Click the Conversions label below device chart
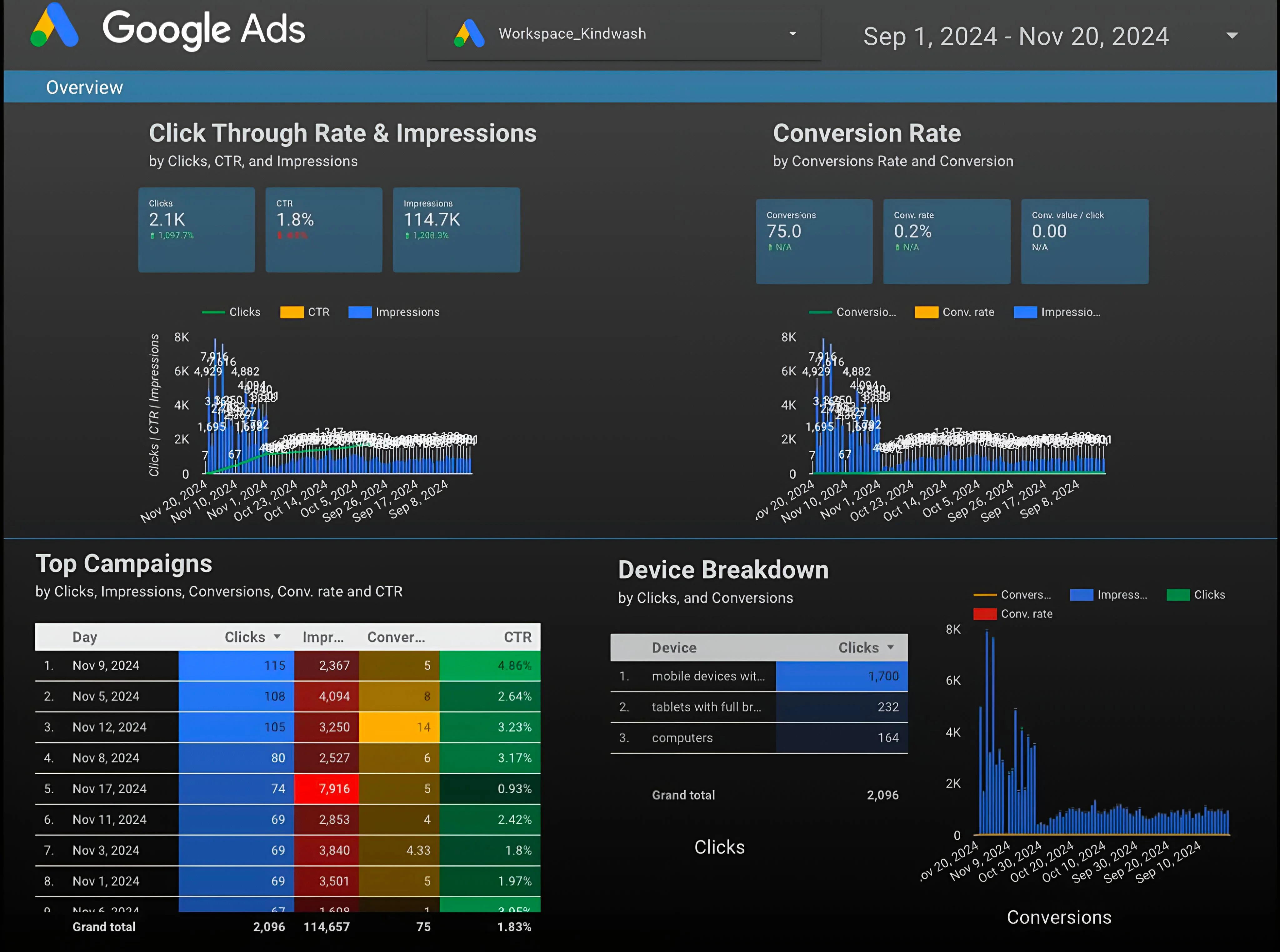This screenshot has width=1280, height=952. [1059, 917]
